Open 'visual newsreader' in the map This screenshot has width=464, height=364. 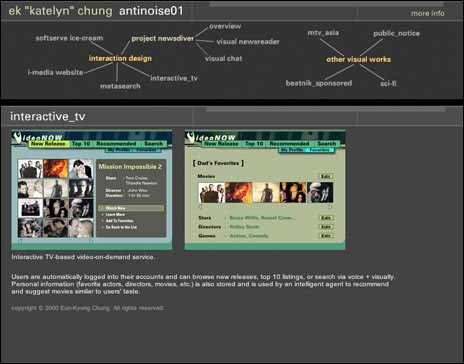[248, 42]
